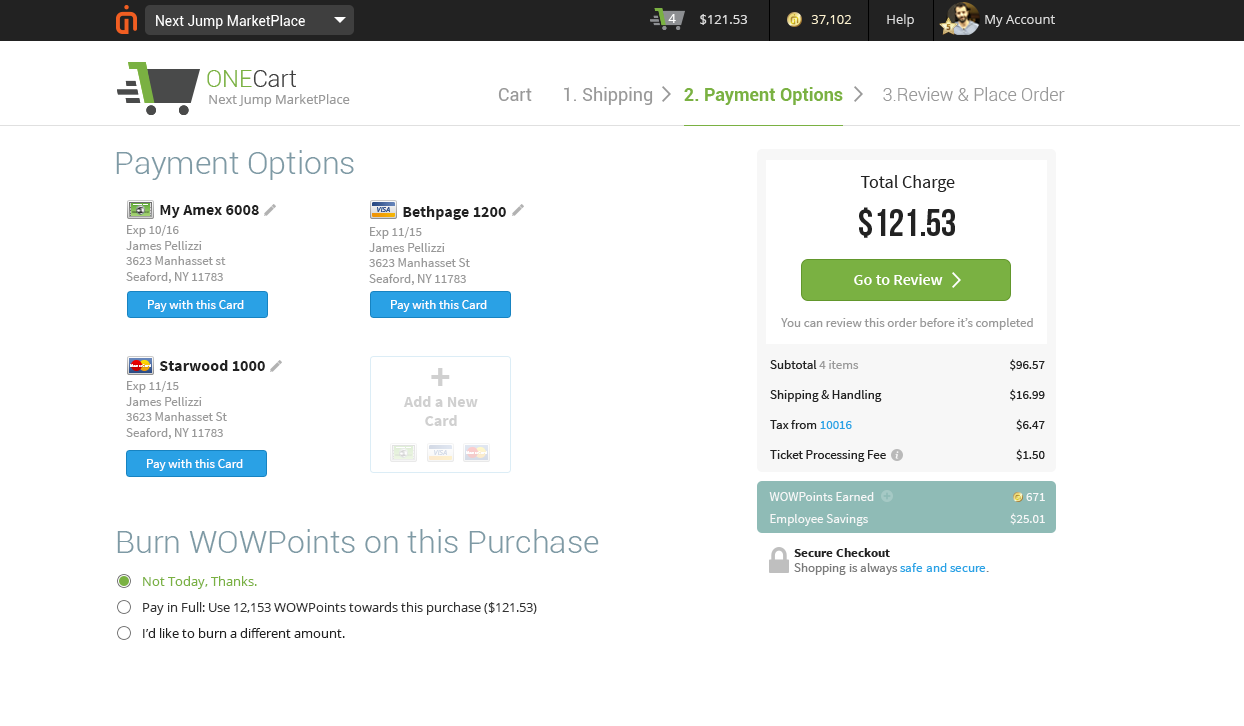This screenshot has width=1244, height=726.
Task: Click the orange Next Jump logo icon
Action: pos(126,20)
